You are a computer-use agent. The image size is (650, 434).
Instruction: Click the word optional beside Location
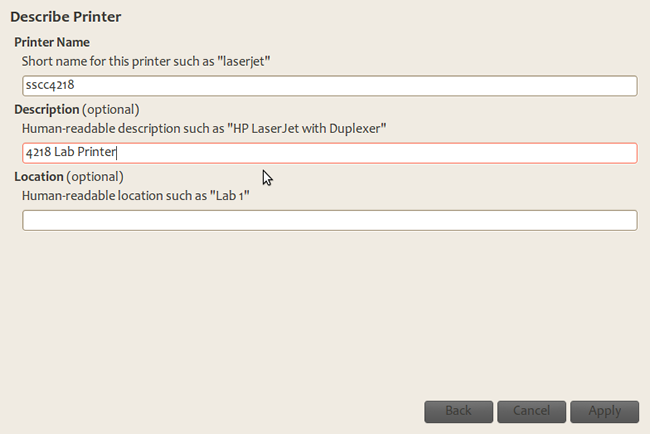[x=94, y=176]
